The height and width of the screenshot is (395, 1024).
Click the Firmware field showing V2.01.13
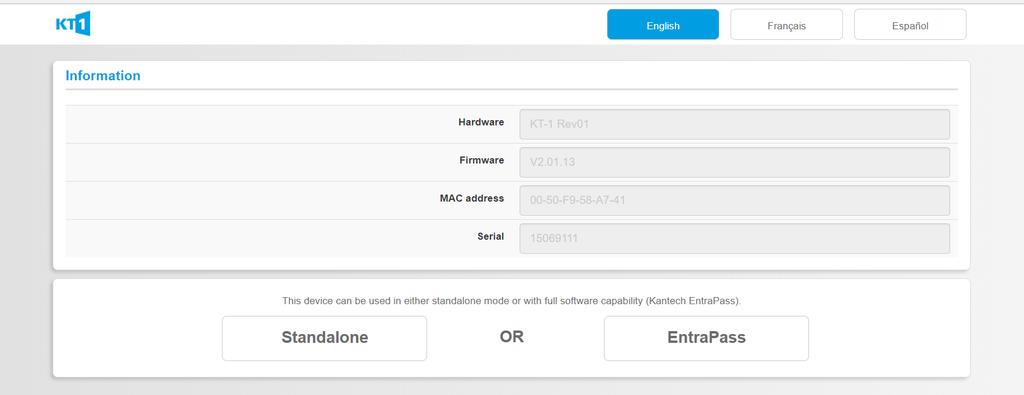point(735,163)
